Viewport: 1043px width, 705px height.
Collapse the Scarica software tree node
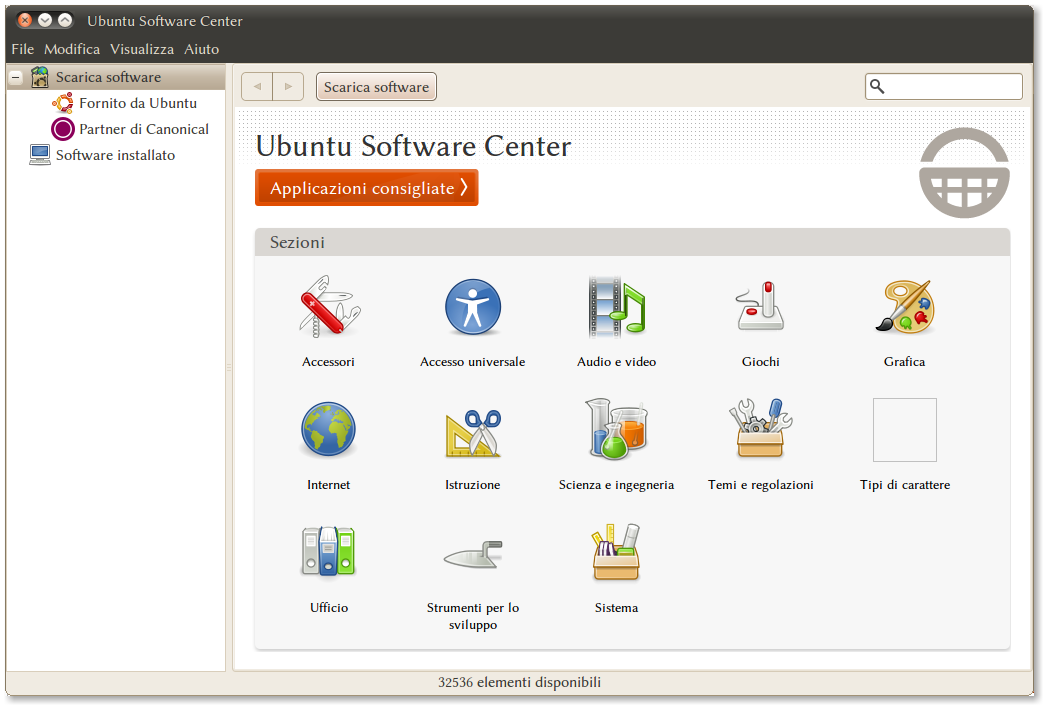click(x=16, y=77)
